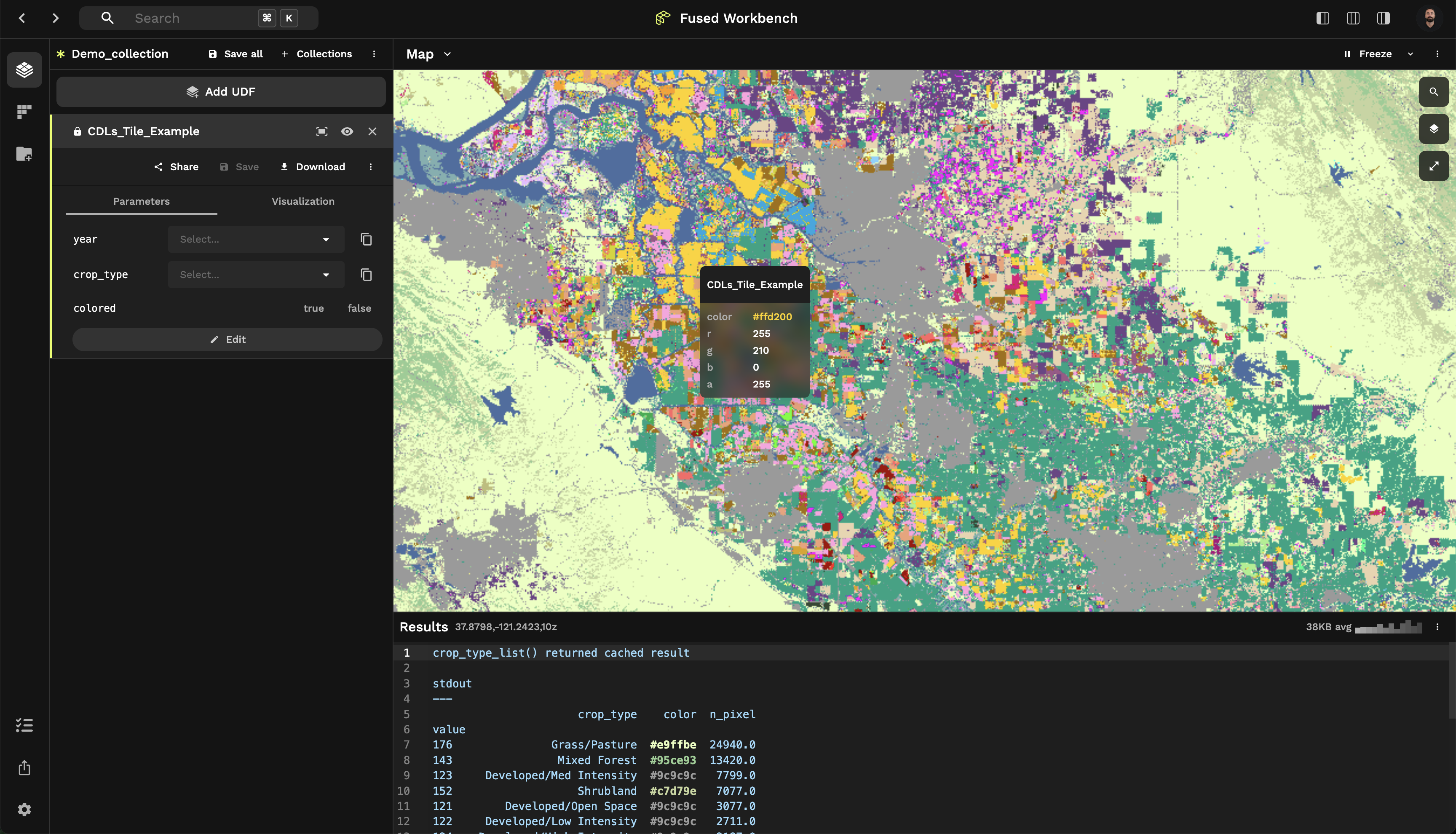Set colored to true
1456x834 pixels.
coord(313,308)
